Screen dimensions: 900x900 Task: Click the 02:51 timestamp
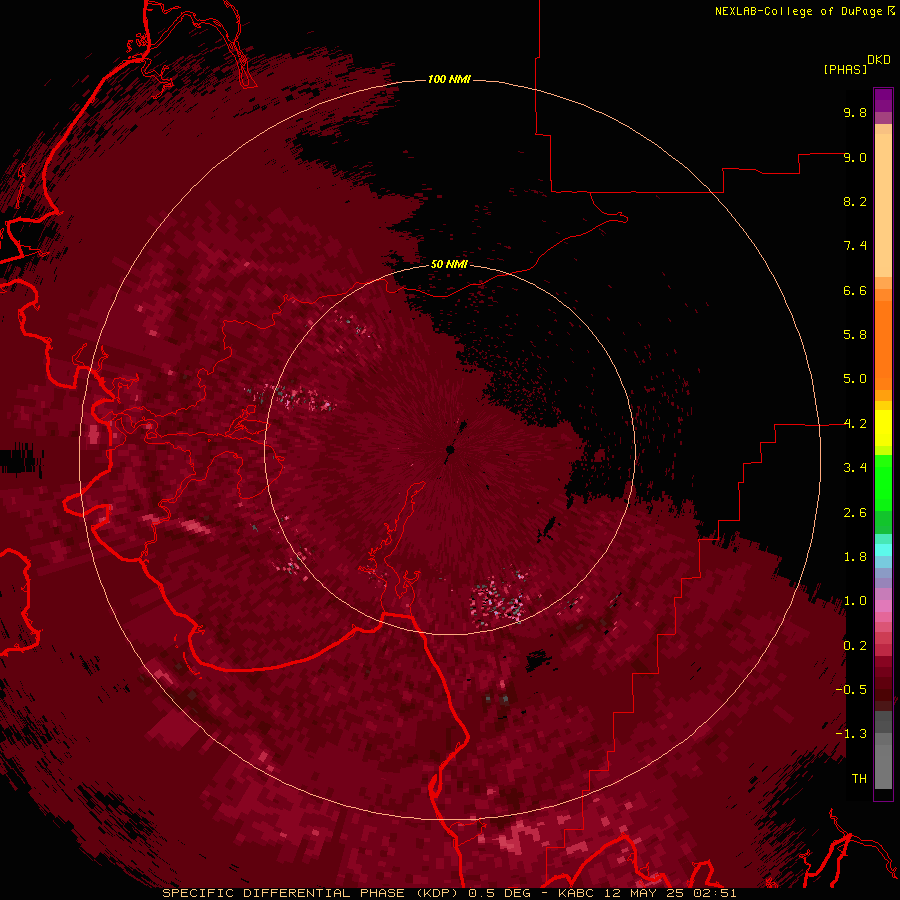coord(715,893)
